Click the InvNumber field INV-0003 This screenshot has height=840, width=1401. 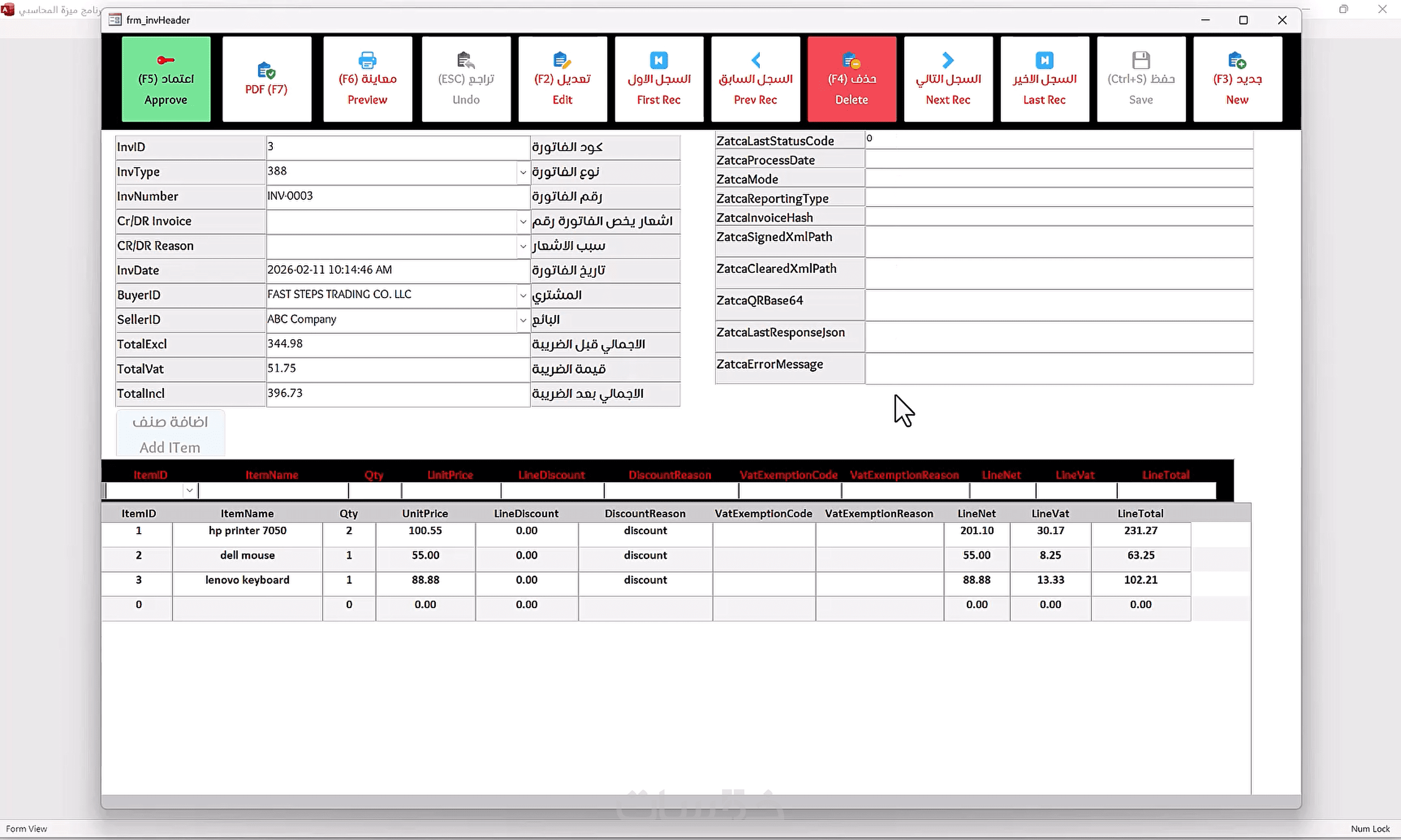[x=396, y=196]
